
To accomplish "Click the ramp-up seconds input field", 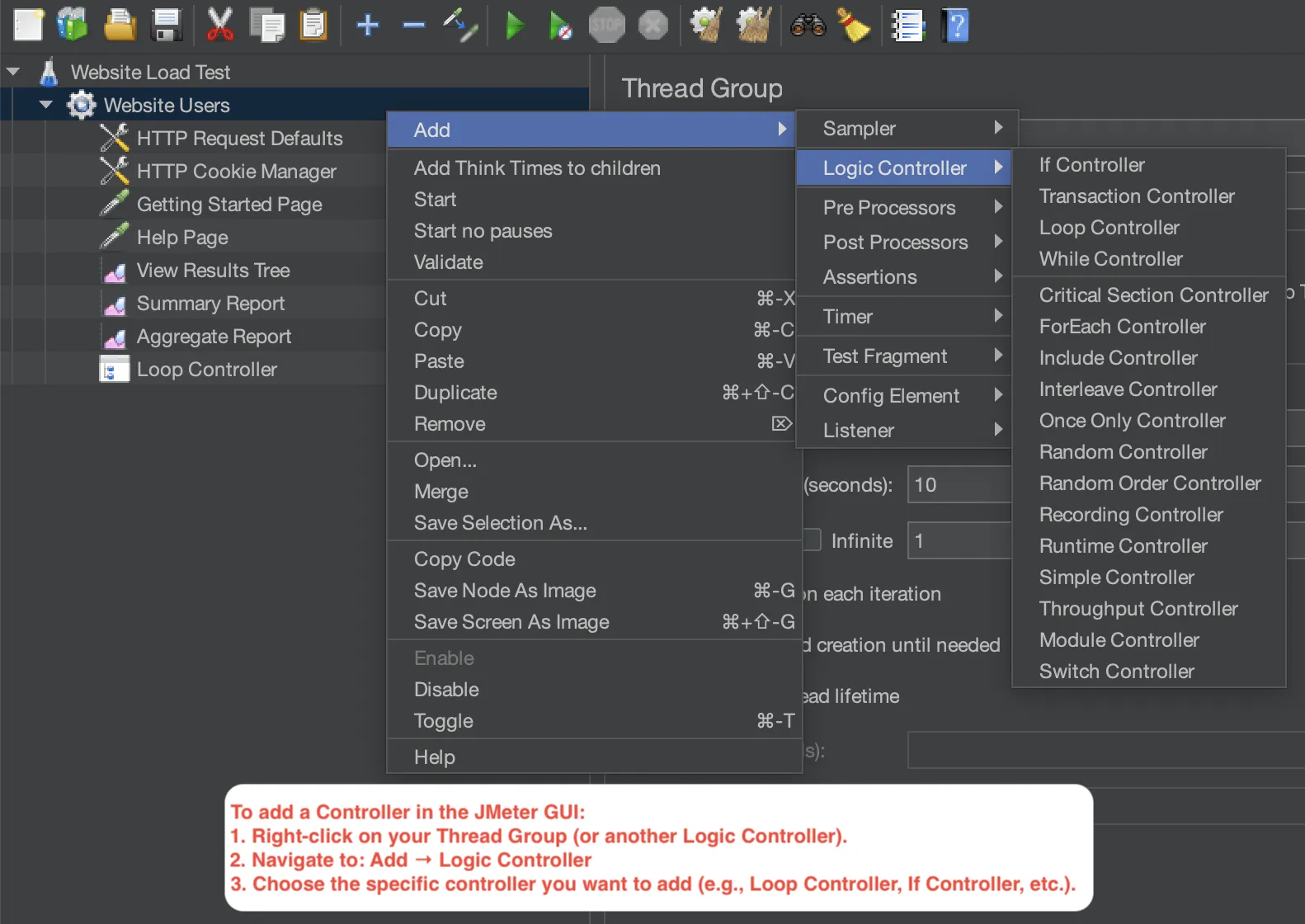I will coord(959,485).
